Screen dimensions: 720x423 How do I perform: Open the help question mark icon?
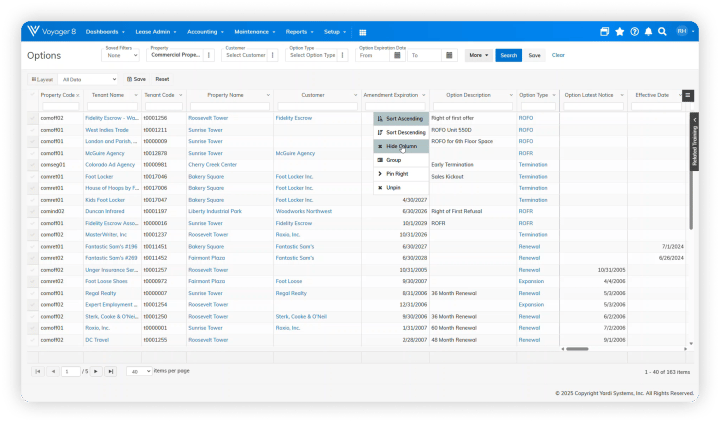(x=634, y=32)
